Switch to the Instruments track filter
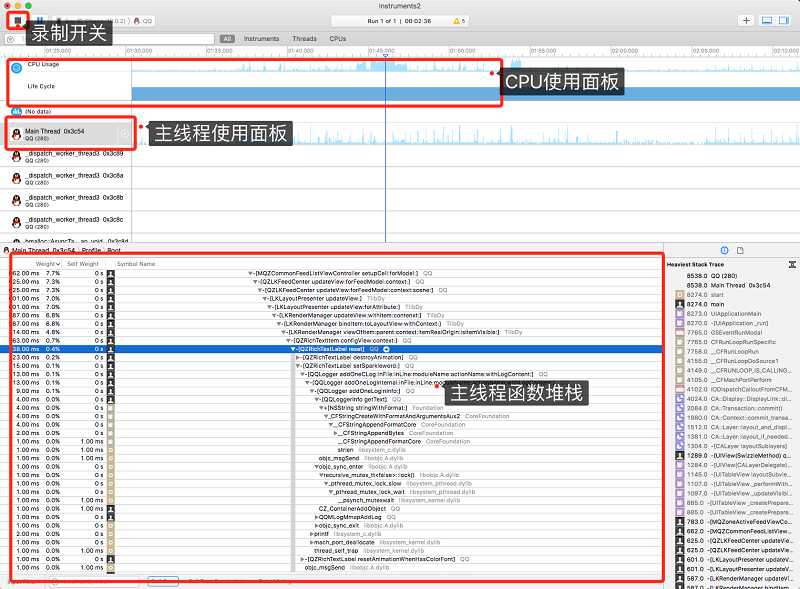This screenshot has height=589, width=800. pyautogui.click(x=261, y=39)
